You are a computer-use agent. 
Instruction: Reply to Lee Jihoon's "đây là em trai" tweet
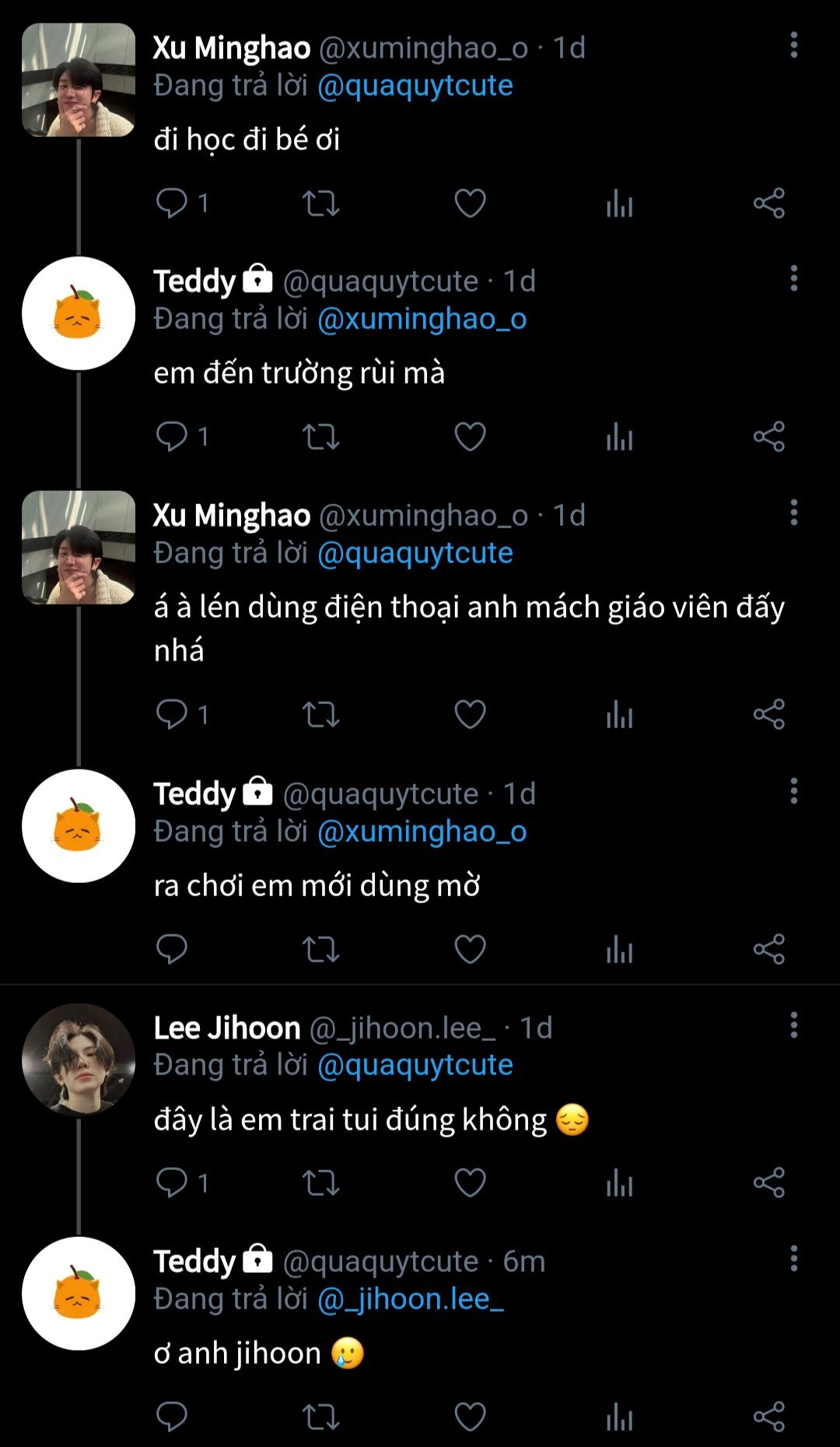(x=172, y=1182)
